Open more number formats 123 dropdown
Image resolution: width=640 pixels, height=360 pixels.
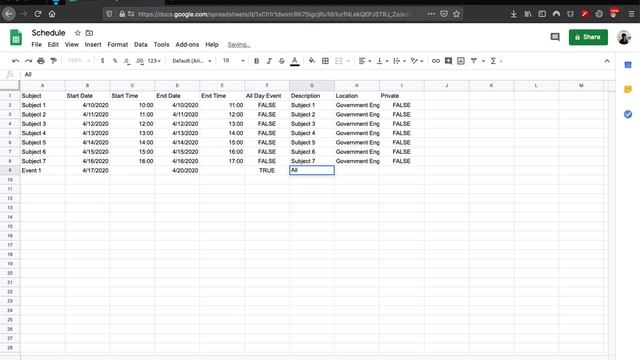point(154,61)
